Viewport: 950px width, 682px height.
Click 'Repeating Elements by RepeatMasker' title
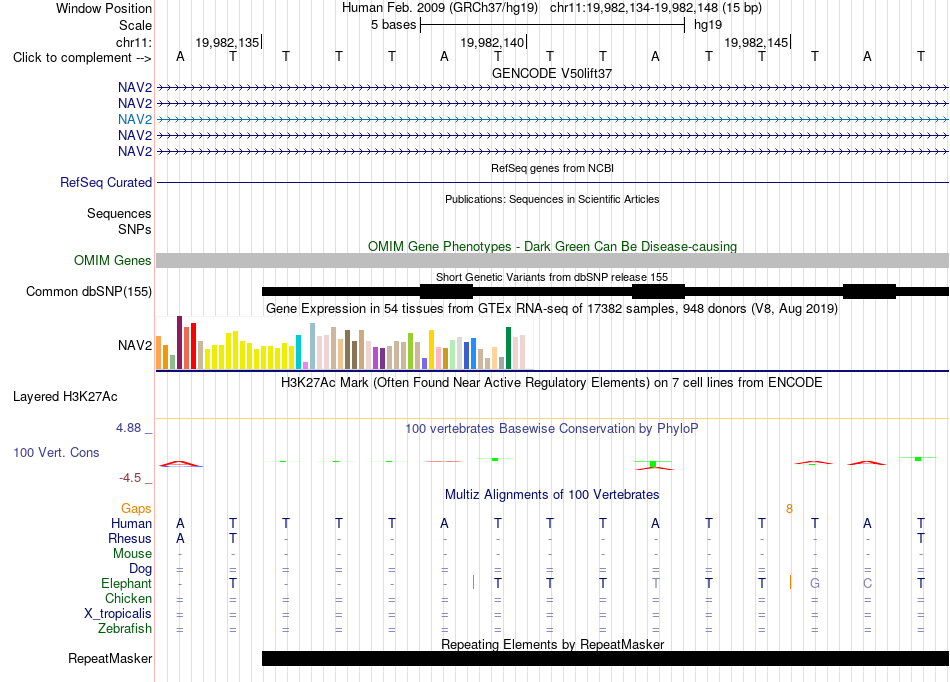click(x=553, y=644)
